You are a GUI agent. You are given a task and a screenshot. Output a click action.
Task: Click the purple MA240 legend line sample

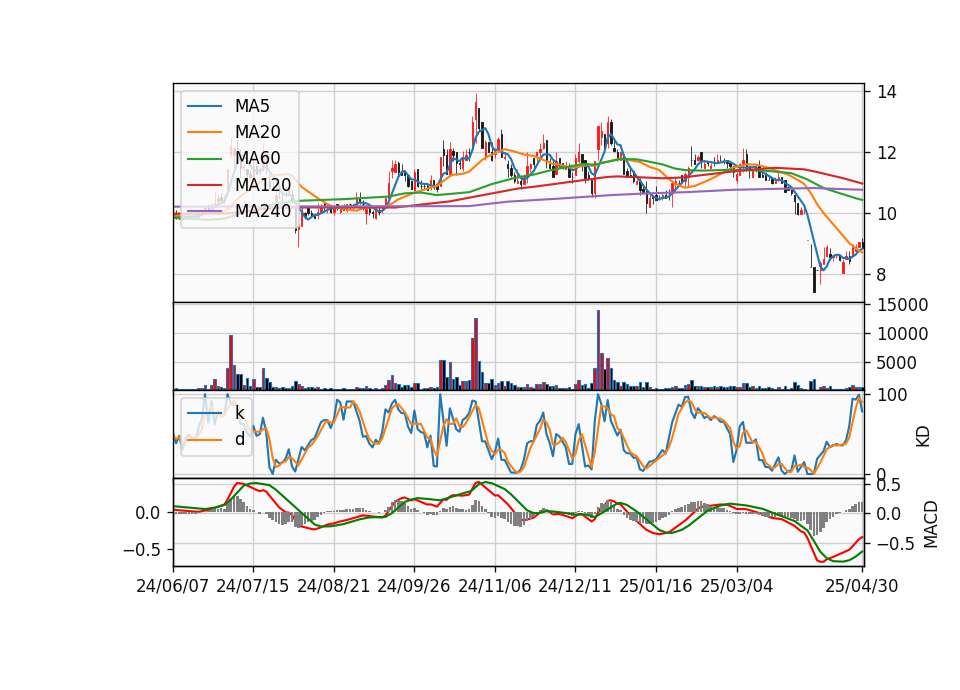tap(204, 211)
